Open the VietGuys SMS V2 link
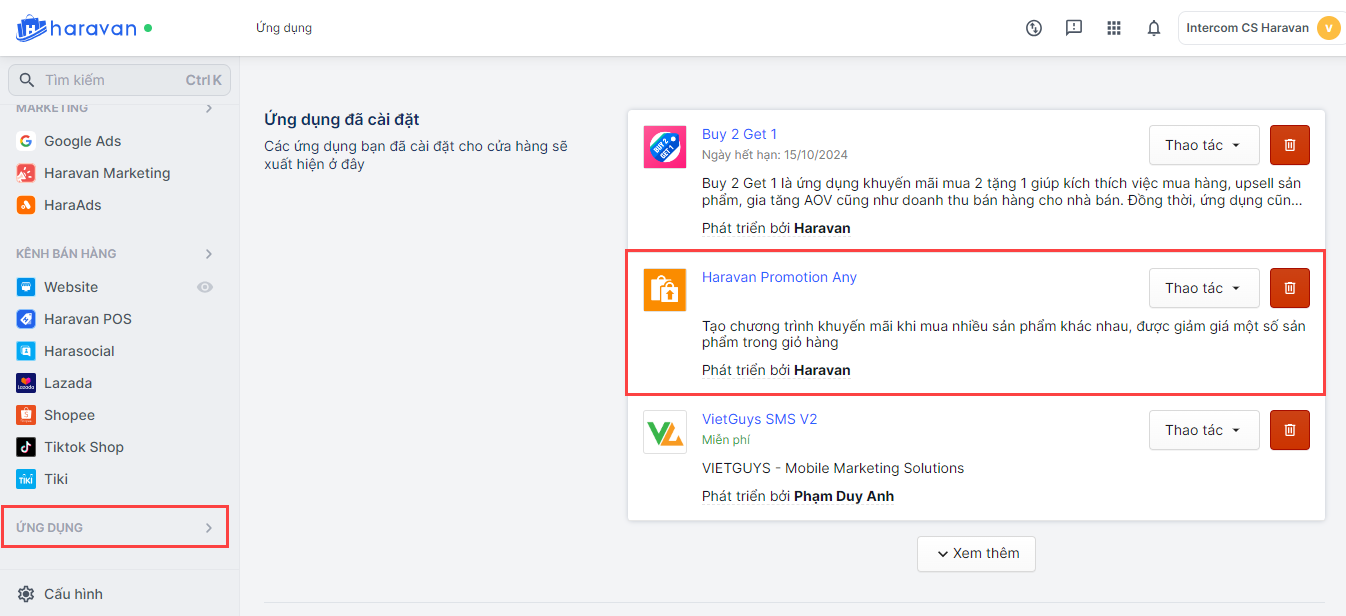 pos(759,419)
